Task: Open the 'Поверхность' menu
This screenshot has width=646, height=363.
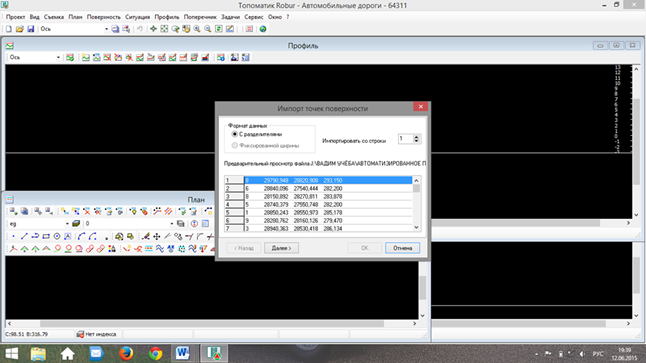Action: pyautogui.click(x=103, y=17)
